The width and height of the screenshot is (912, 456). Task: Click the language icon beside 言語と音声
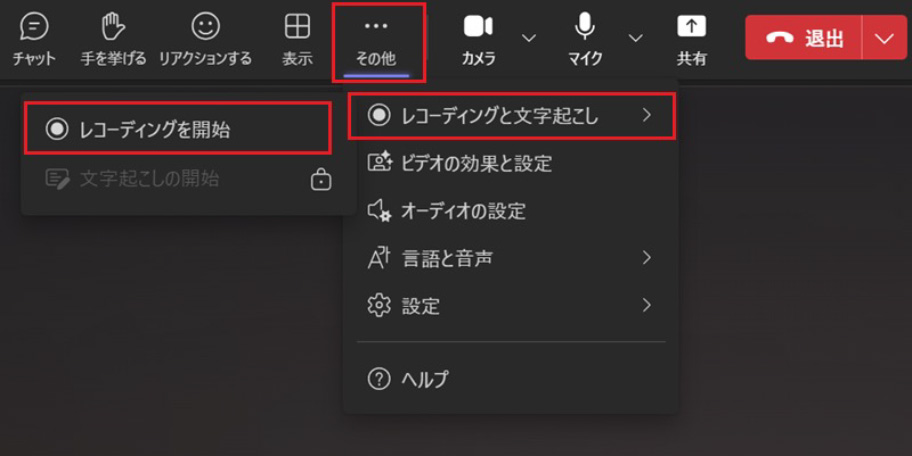click(x=379, y=258)
